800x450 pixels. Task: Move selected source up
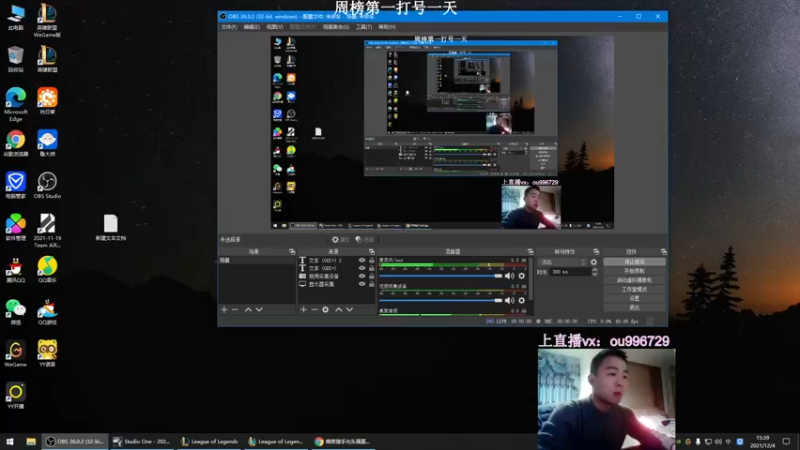[338, 310]
